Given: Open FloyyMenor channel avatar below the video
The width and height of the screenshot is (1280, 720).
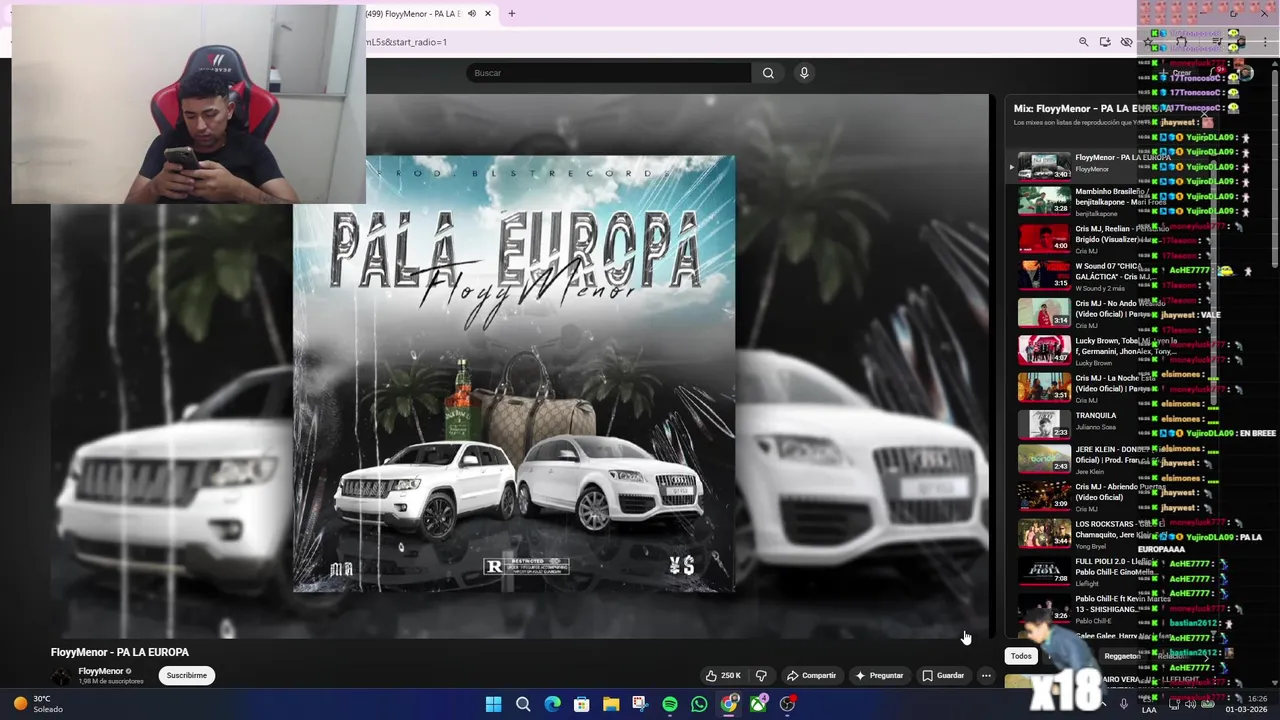Looking at the screenshot, I should click(62, 676).
